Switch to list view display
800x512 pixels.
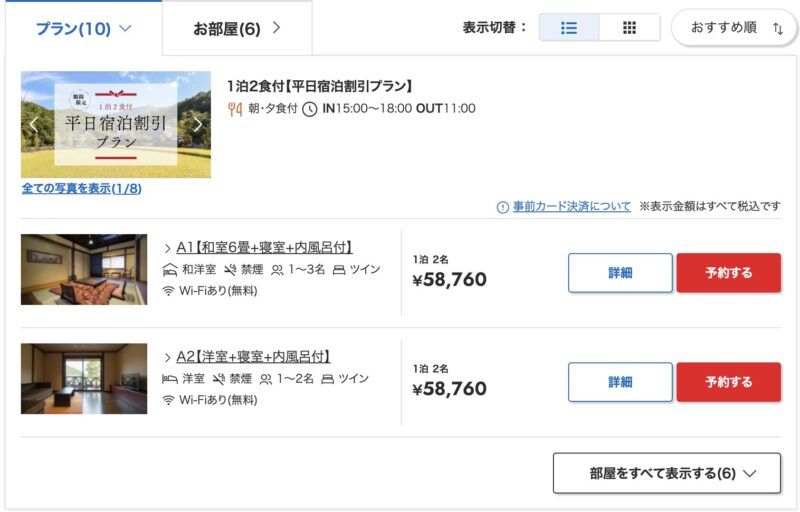(569, 28)
